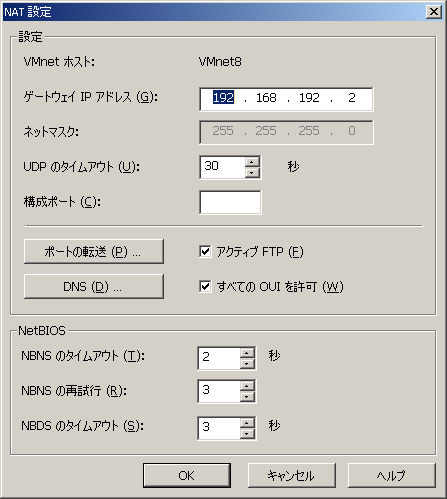Open help with the ヘルプ button
Screen dimensions: 447x499
click(x=392, y=475)
